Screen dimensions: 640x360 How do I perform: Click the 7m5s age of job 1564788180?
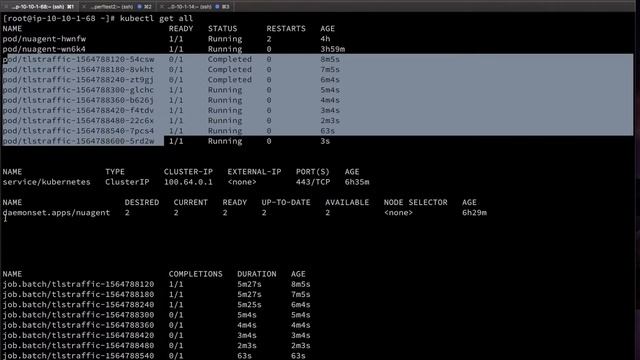pyautogui.click(x=301, y=294)
